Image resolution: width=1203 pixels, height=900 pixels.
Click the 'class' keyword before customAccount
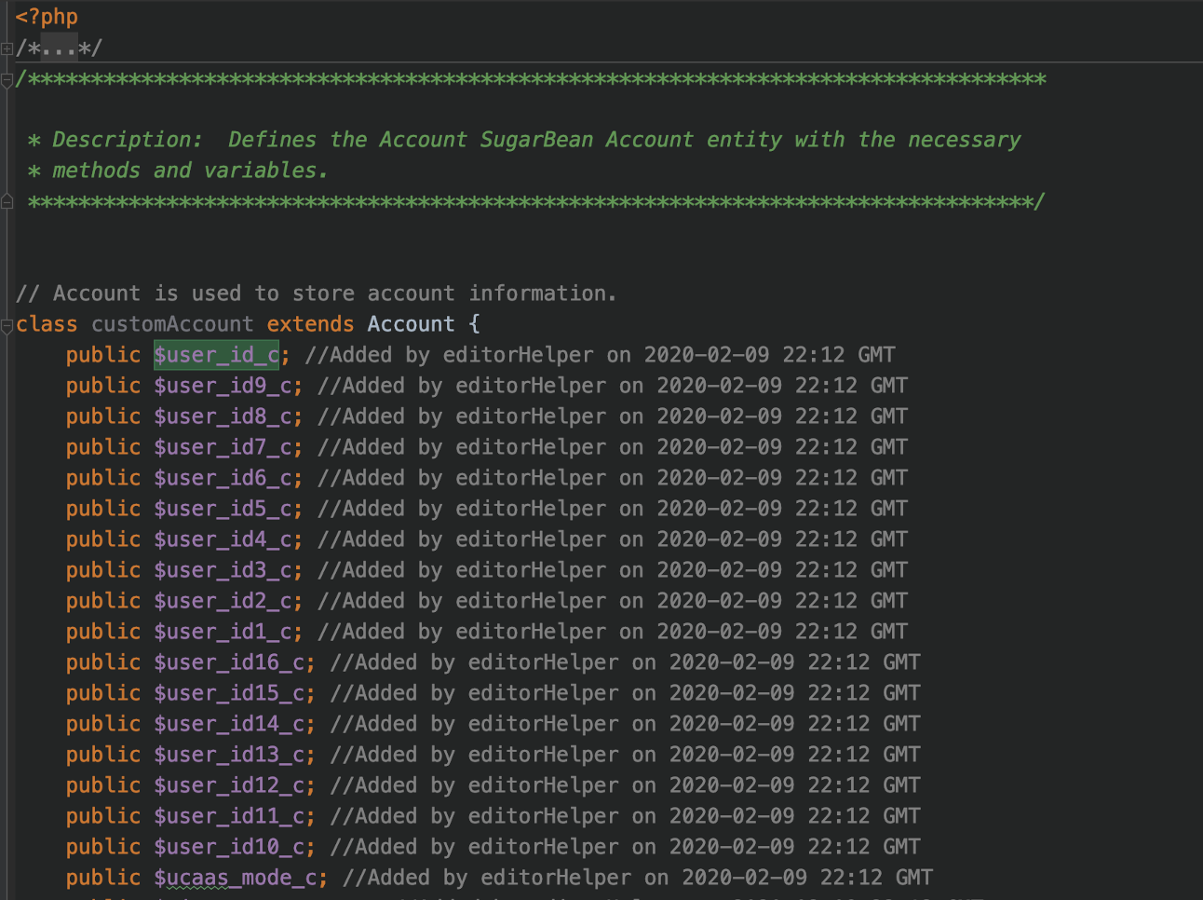(x=46, y=324)
